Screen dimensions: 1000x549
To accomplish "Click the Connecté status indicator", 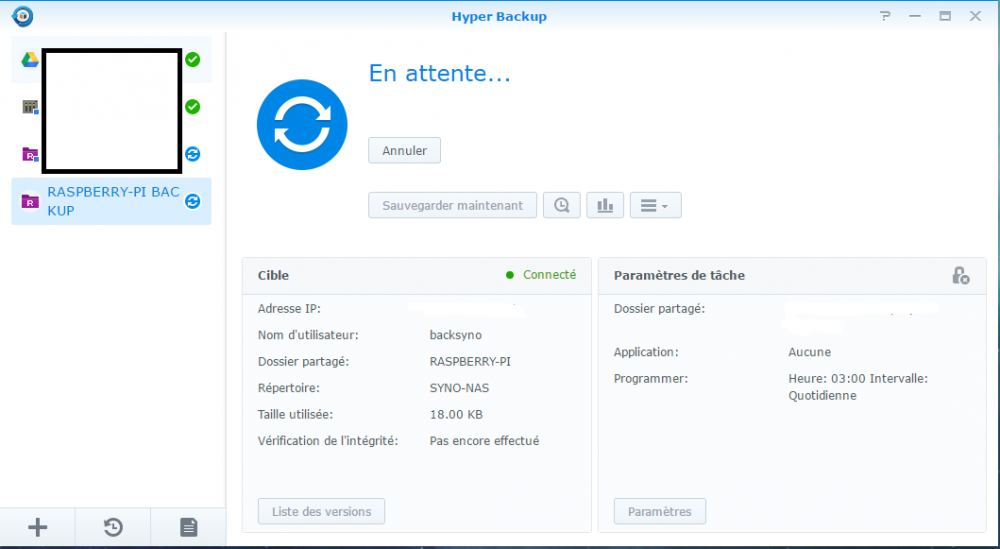I will (541, 275).
